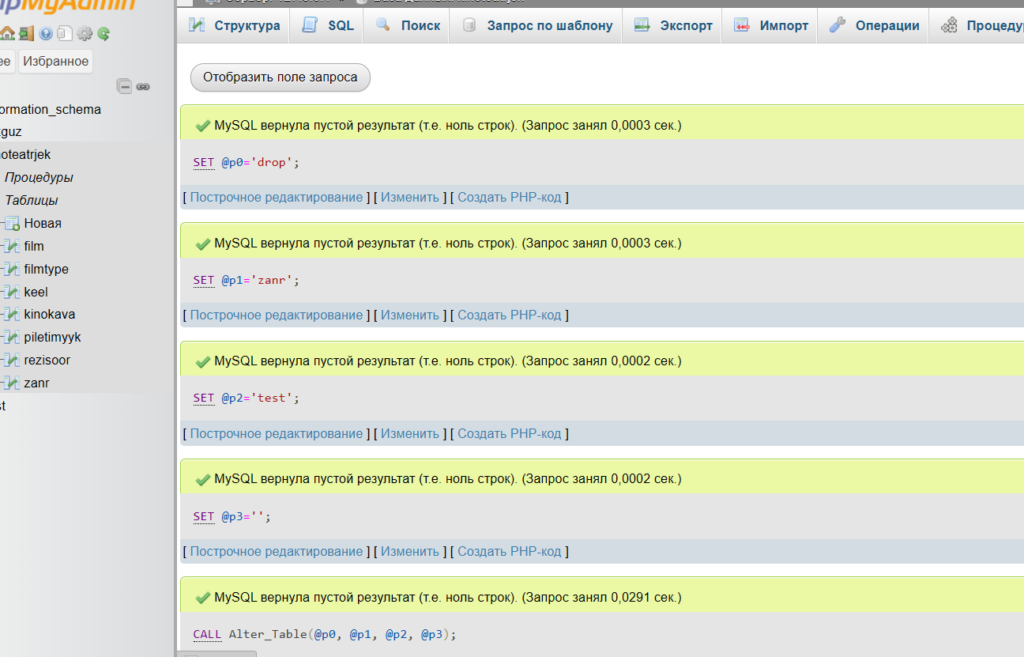Go to the Экспорт tab
The image size is (1024, 657).
click(673, 25)
